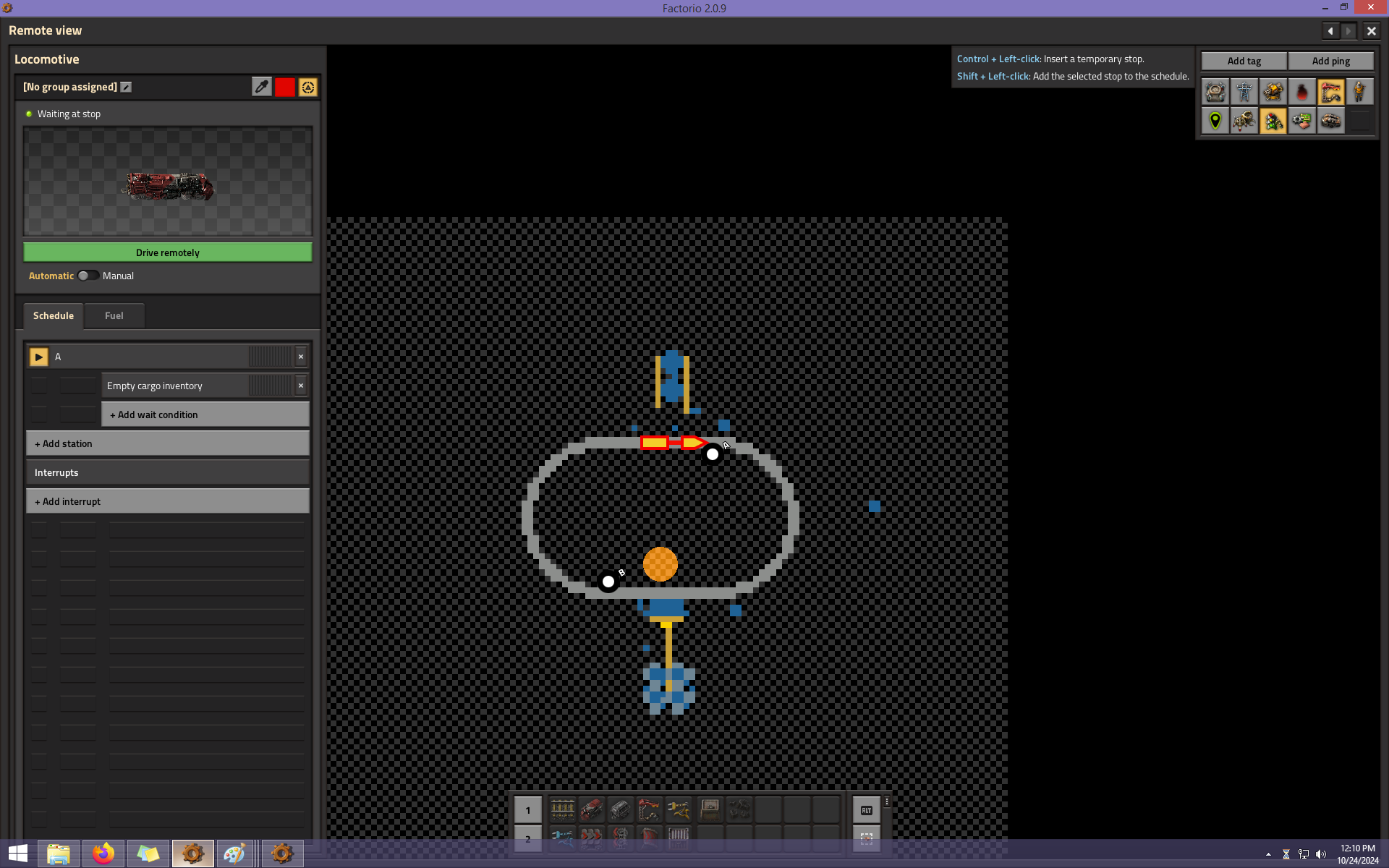The width and height of the screenshot is (1389, 868).
Task: Select quickbar row 1 button
Action: [528, 810]
